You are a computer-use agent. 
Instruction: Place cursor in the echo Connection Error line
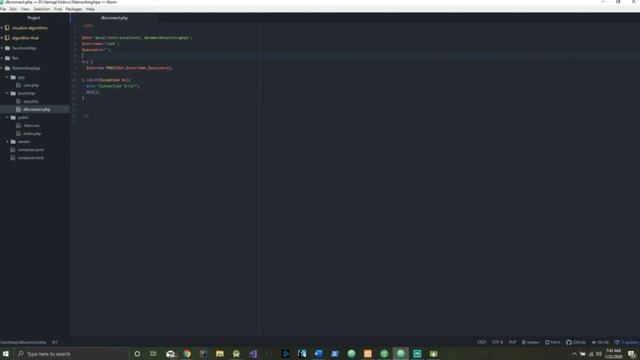coord(113,86)
